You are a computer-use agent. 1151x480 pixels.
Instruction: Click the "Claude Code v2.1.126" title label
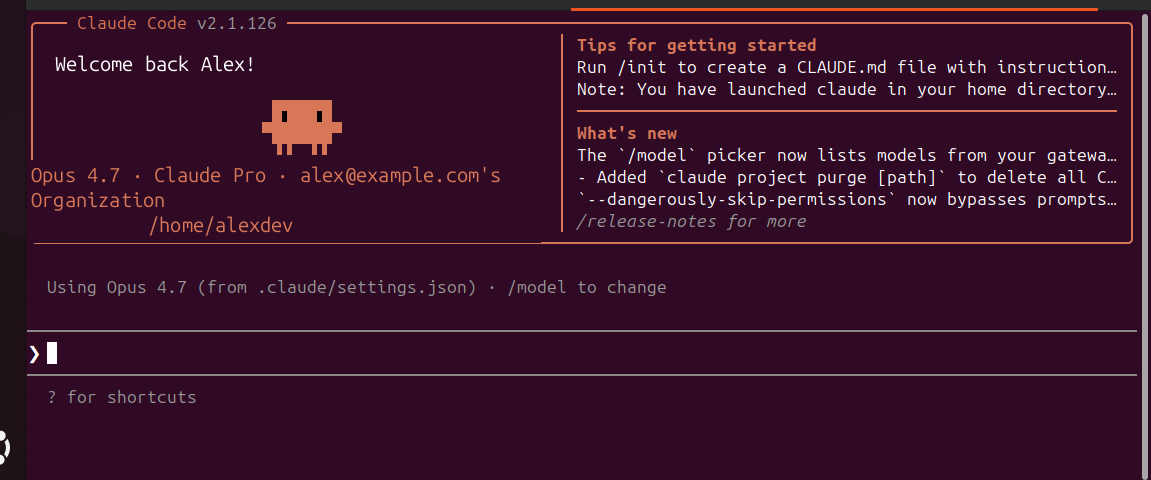click(177, 23)
